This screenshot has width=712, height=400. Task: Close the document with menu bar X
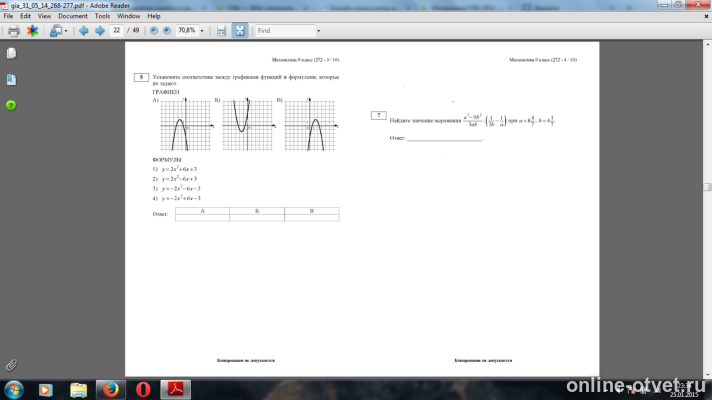[x=706, y=16]
